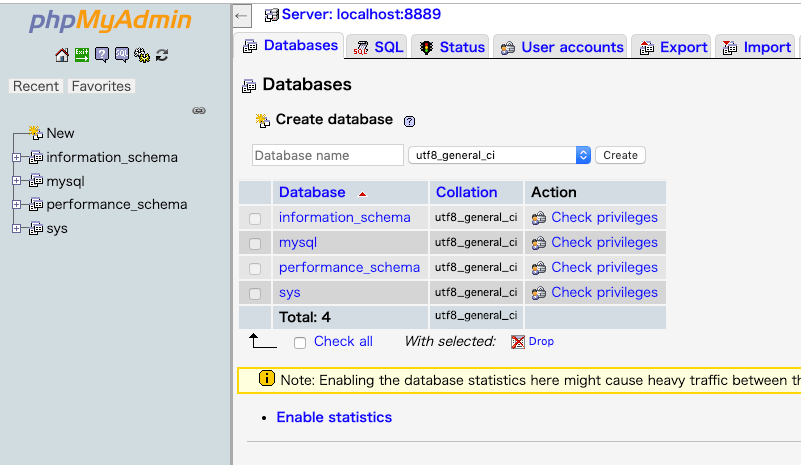Click the link chain icon in sidebar

click(x=199, y=110)
